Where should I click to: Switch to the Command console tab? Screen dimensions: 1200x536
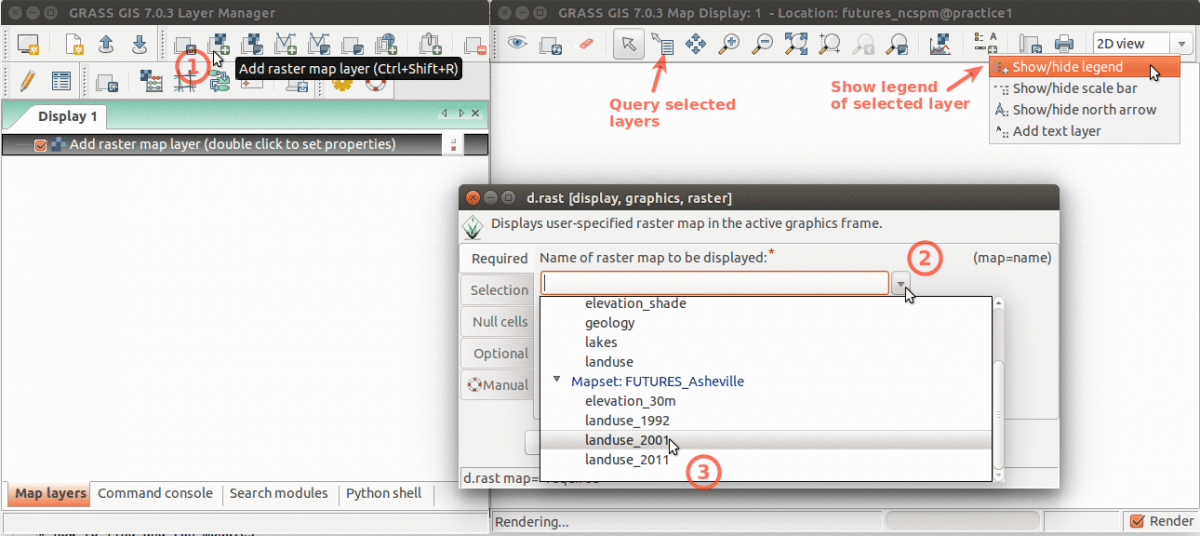155,493
